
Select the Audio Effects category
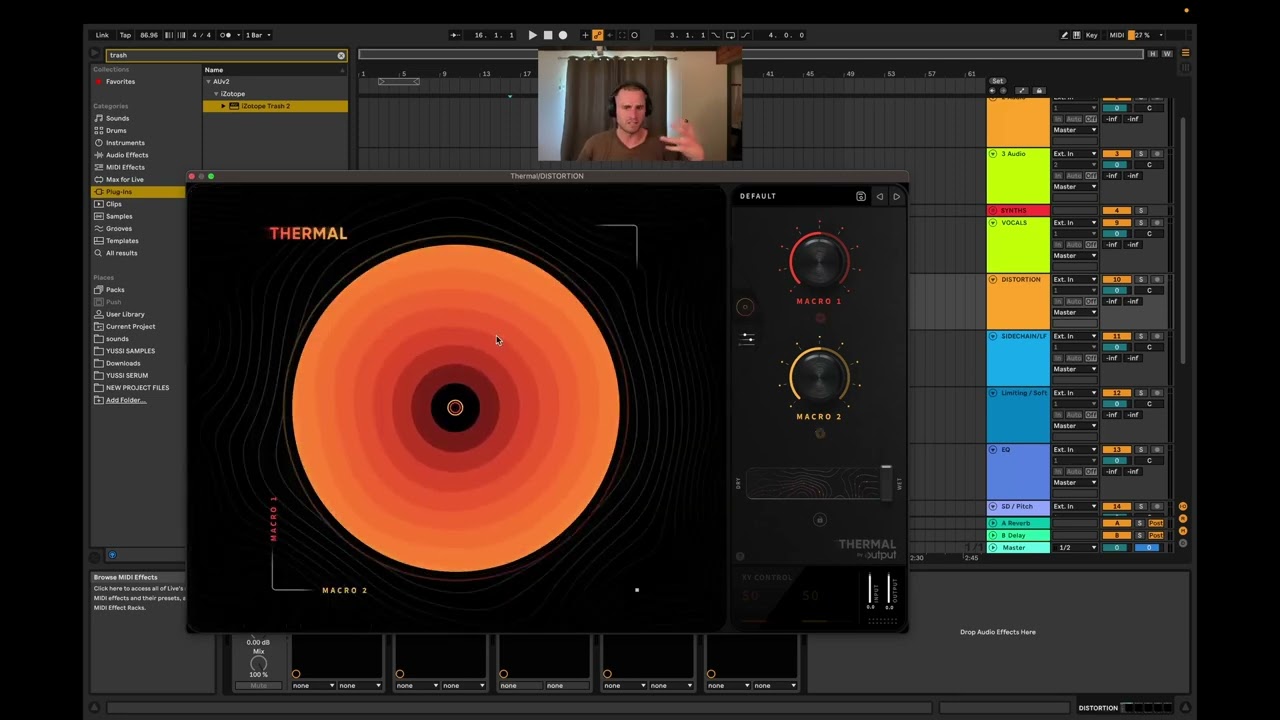[x=127, y=155]
